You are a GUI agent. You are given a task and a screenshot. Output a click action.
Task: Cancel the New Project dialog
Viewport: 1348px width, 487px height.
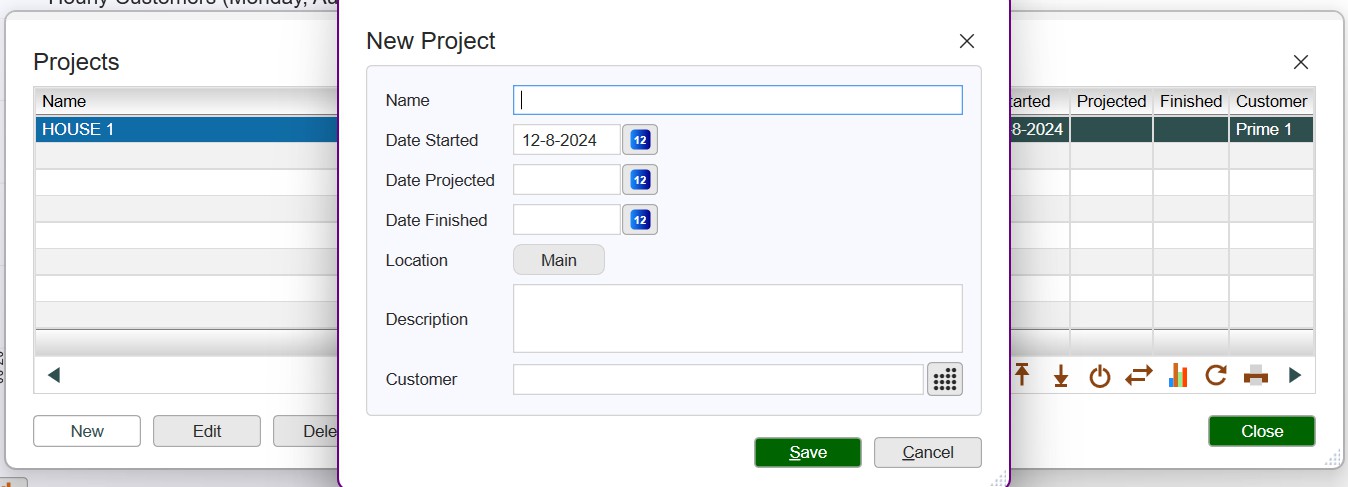point(927,452)
